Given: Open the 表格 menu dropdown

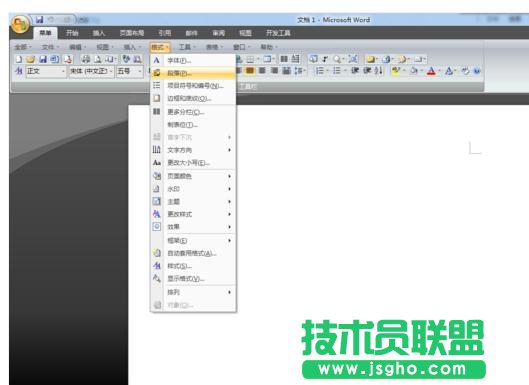Looking at the screenshot, I should click(214, 47).
